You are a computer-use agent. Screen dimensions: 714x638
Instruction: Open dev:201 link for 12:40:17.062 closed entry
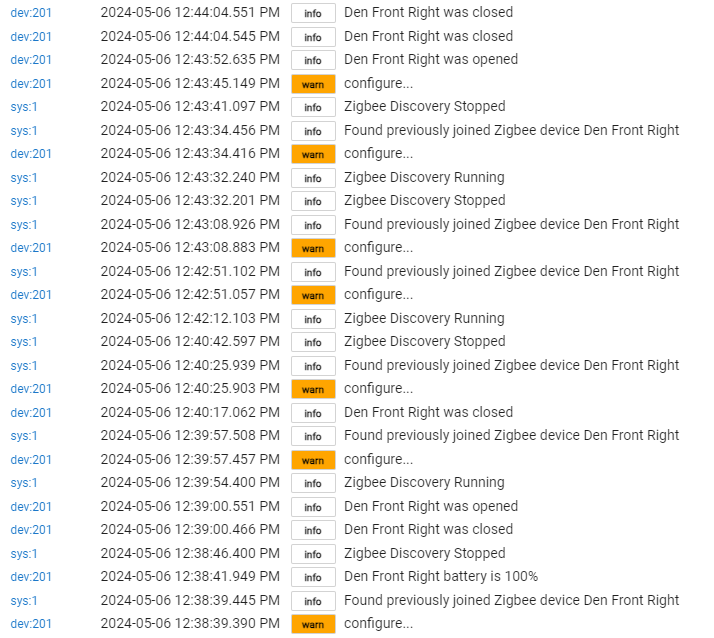[31, 413]
